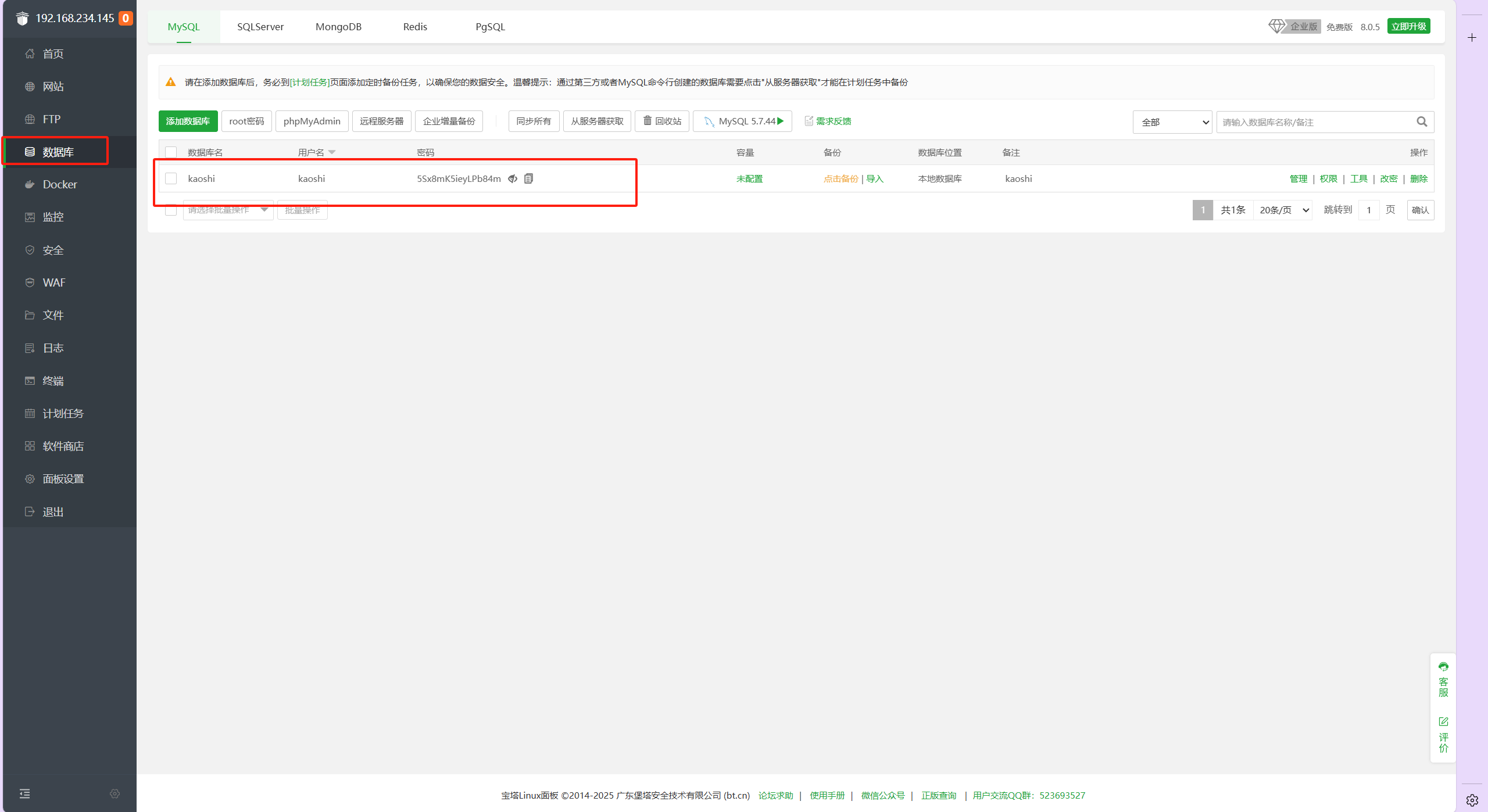Open the WAF sidebar item
This screenshot has height=812, width=1488.
pos(54,282)
